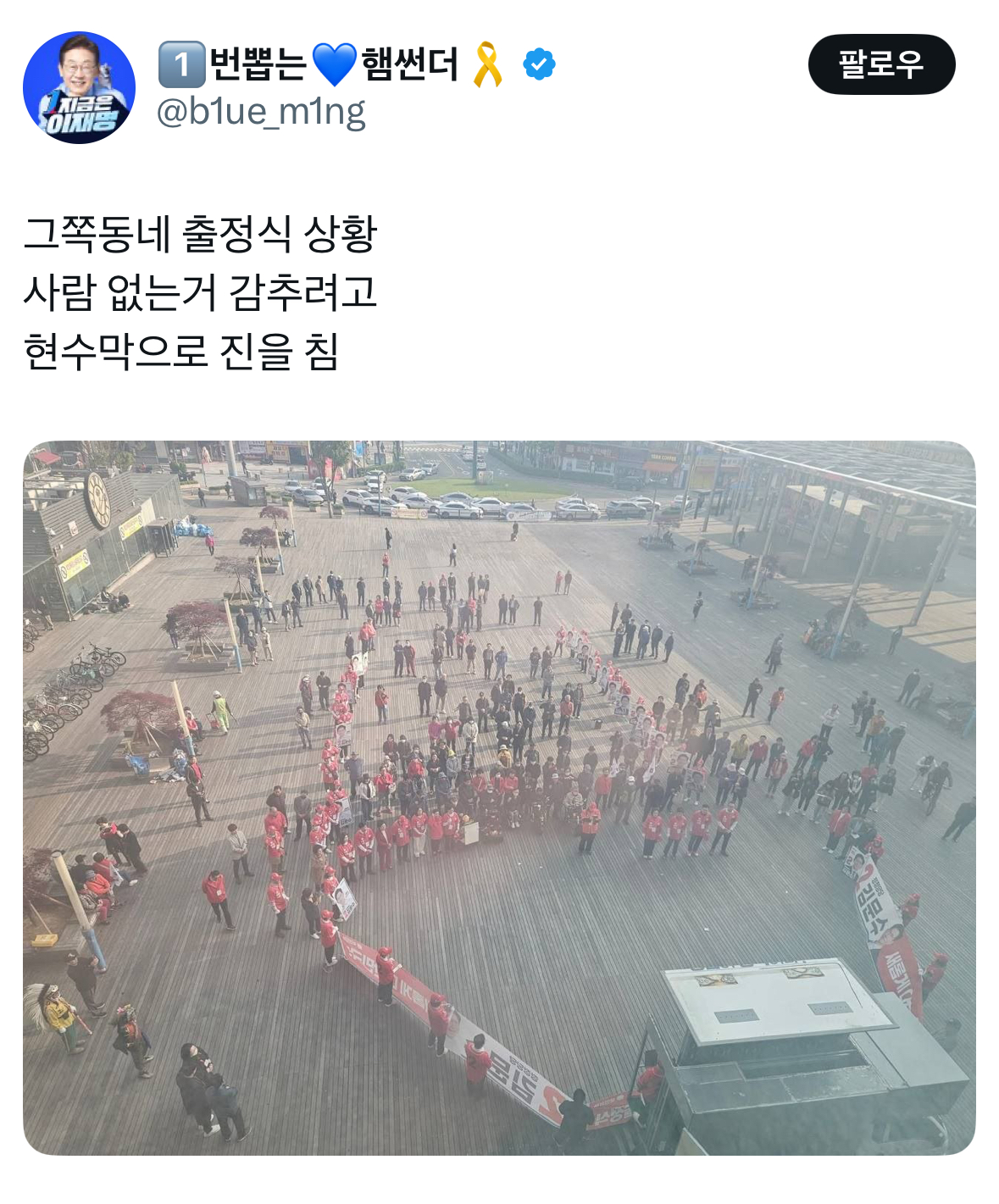Open the @b1ue_m1ng handle link
The height and width of the screenshot is (1204, 999).
point(261,112)
